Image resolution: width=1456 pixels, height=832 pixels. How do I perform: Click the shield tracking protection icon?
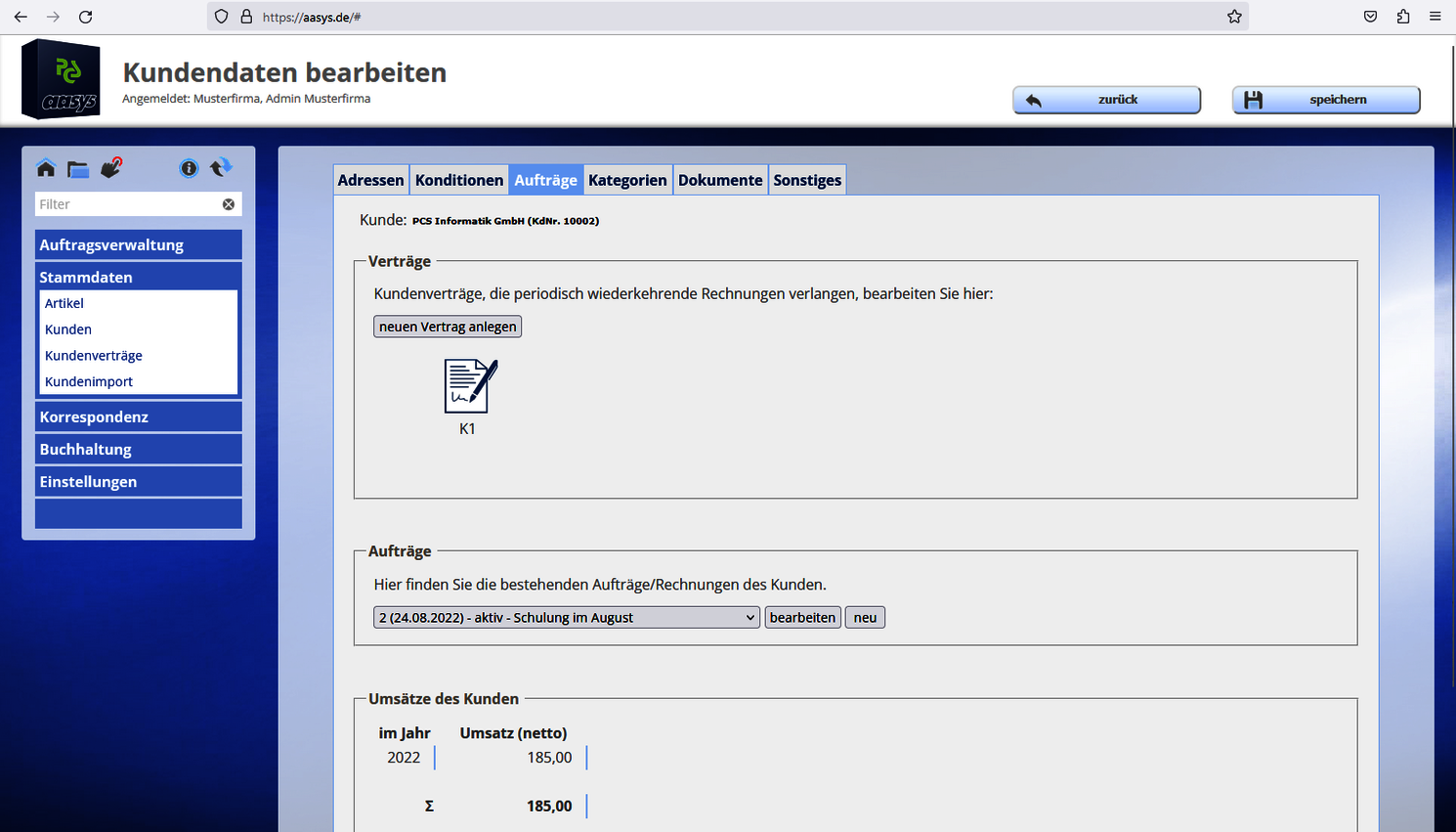(x=222, y=17)
